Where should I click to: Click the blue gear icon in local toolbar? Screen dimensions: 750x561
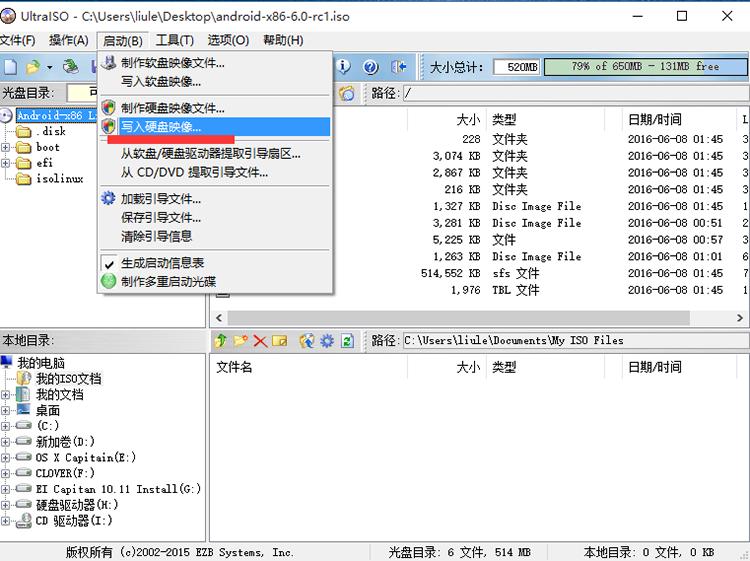coord(327,341)
